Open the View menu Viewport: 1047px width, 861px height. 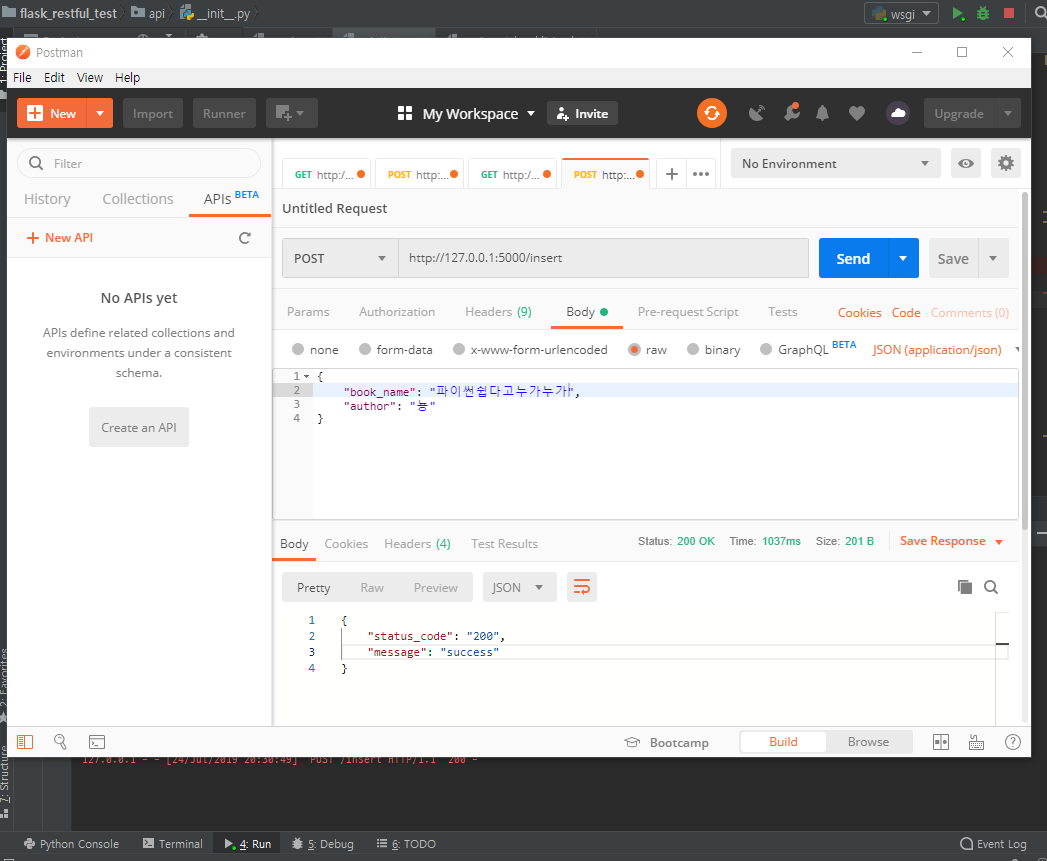coord(89,77)
